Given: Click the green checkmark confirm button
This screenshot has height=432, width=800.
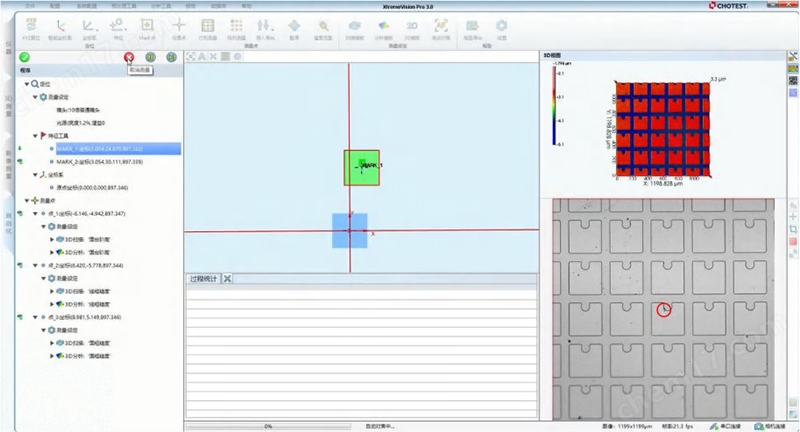Looking at the screenshot, I should 23,57.
